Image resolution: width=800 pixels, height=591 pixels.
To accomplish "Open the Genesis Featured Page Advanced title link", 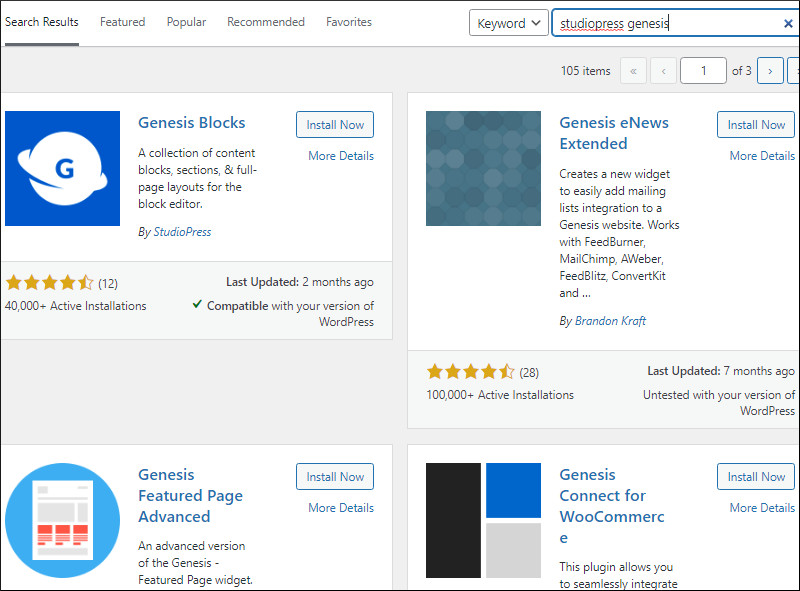I will [190, 496].
